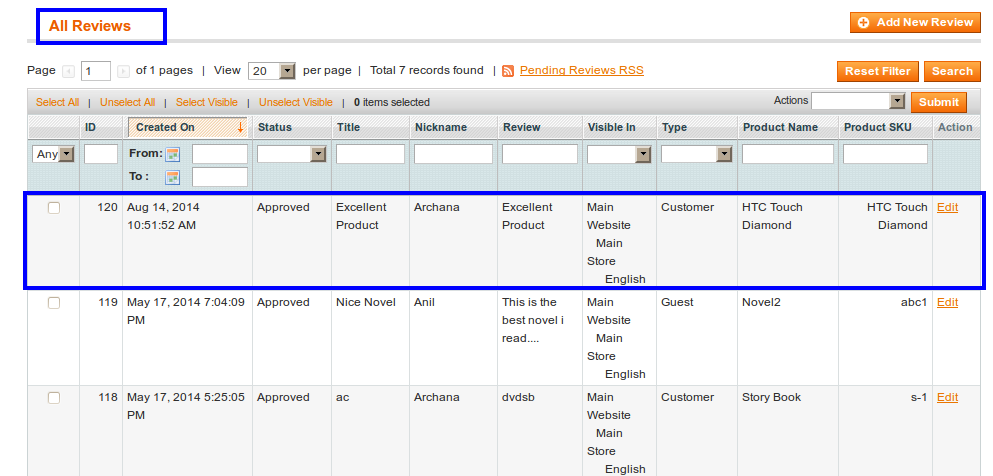Sort by the Product Name column header
The height and width of the screenshot is (476, 993).
click(779, 127)
